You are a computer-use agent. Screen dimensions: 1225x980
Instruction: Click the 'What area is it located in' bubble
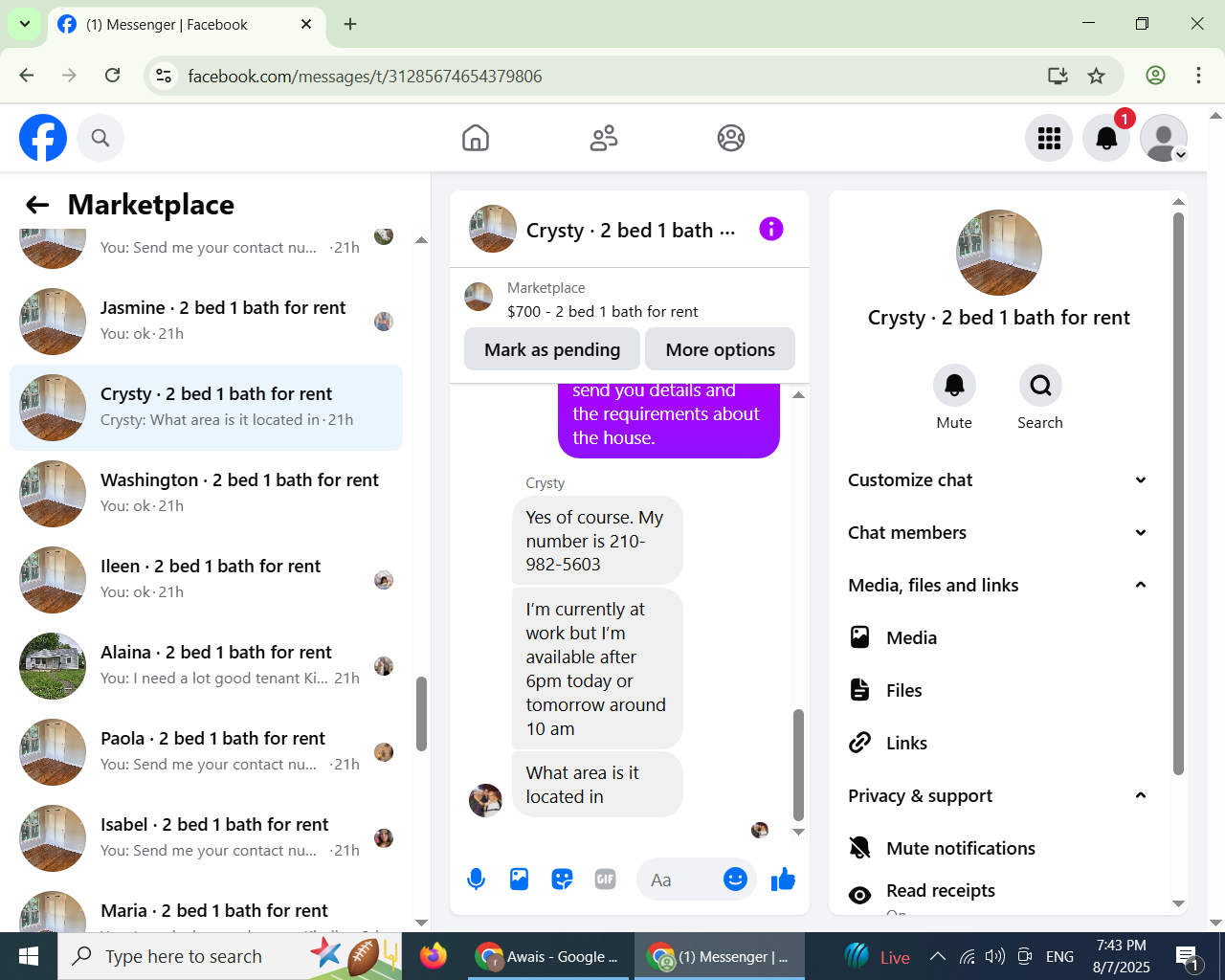coord(597,785)
